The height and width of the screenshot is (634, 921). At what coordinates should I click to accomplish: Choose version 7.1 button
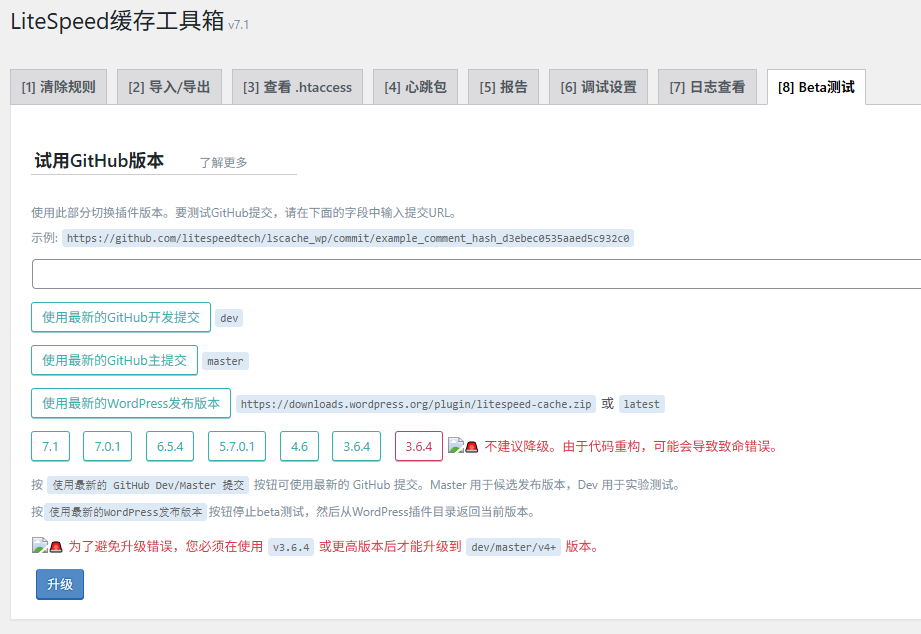[51, 447]
